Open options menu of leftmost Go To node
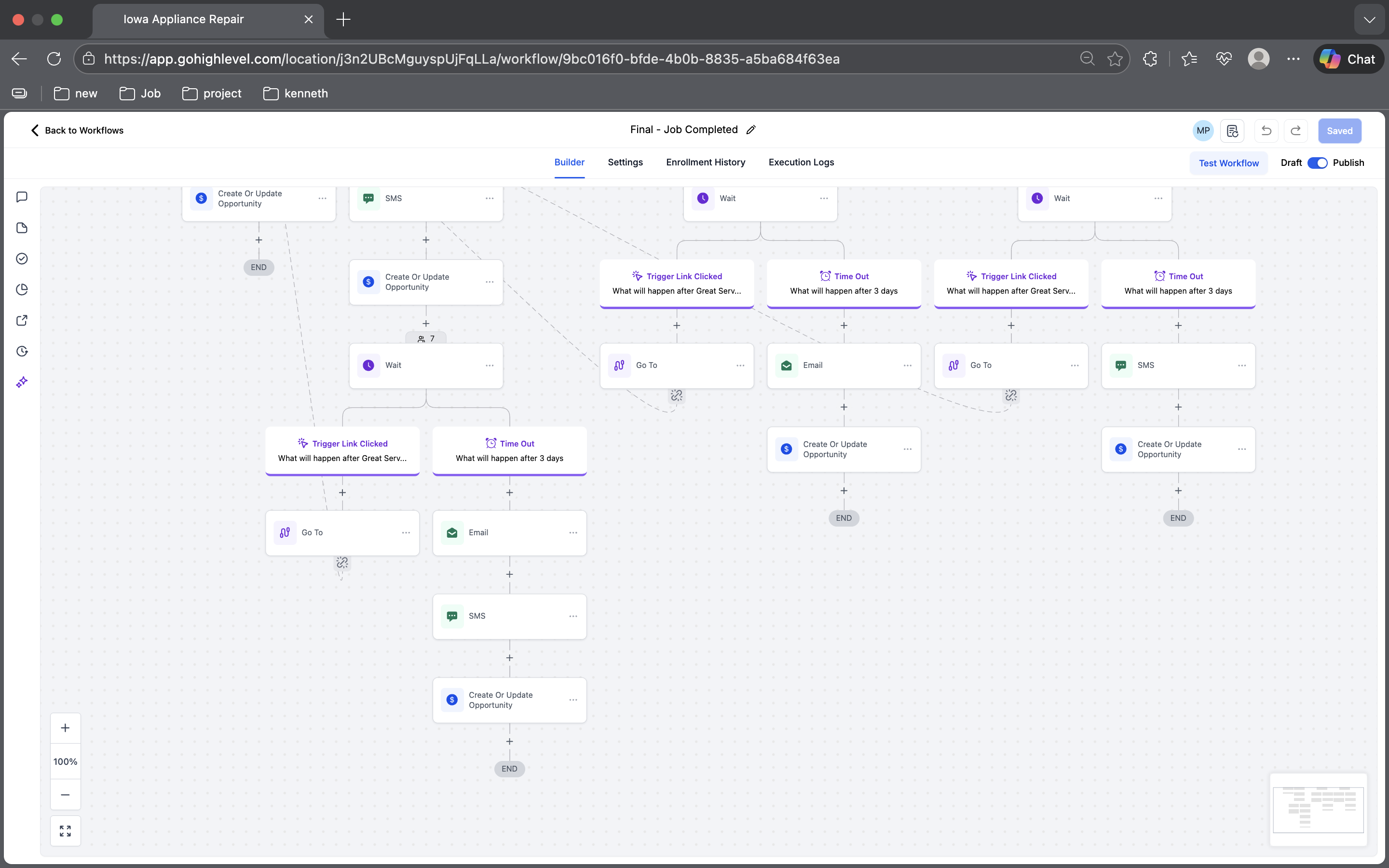The height and width of the screenshot is (868, 1389). pyautogui.click(x=406, y=533)
